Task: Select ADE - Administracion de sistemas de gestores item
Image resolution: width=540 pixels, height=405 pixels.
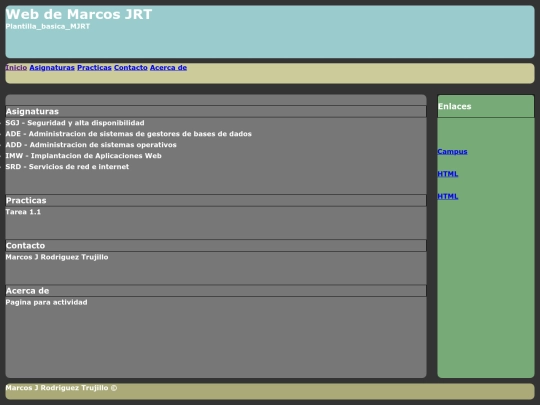Action: 128,134
